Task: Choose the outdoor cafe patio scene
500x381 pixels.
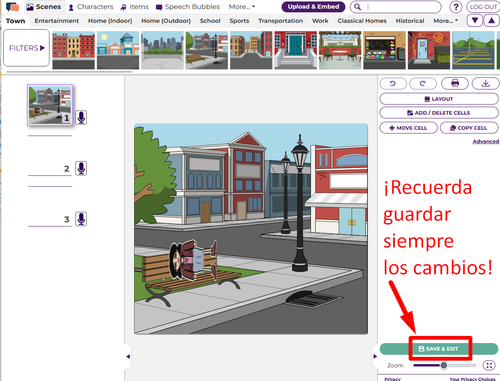Action: click(340, 50)
